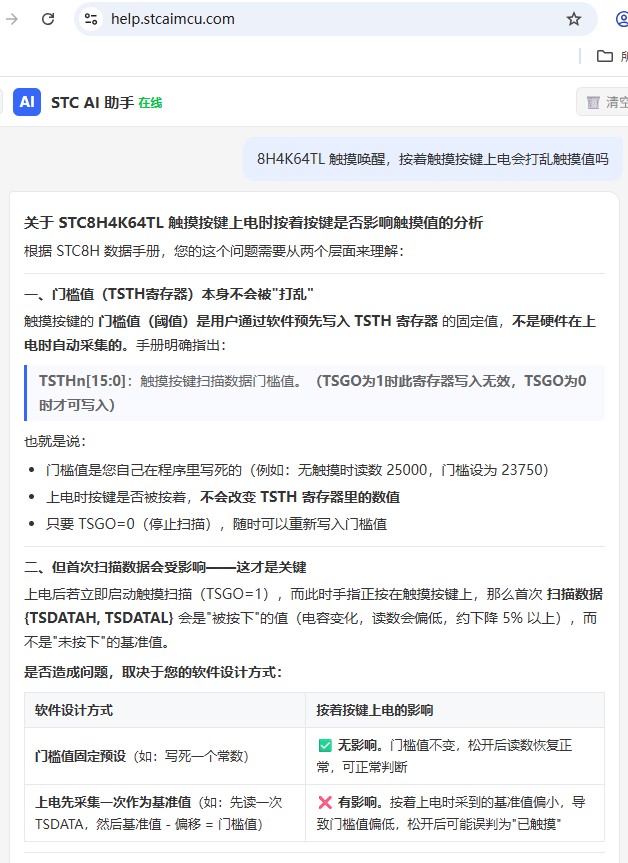This screenshot has width=628, height=863.
Task: Select the user question bubble about 8H4K64TL
Action: [433, 159]
